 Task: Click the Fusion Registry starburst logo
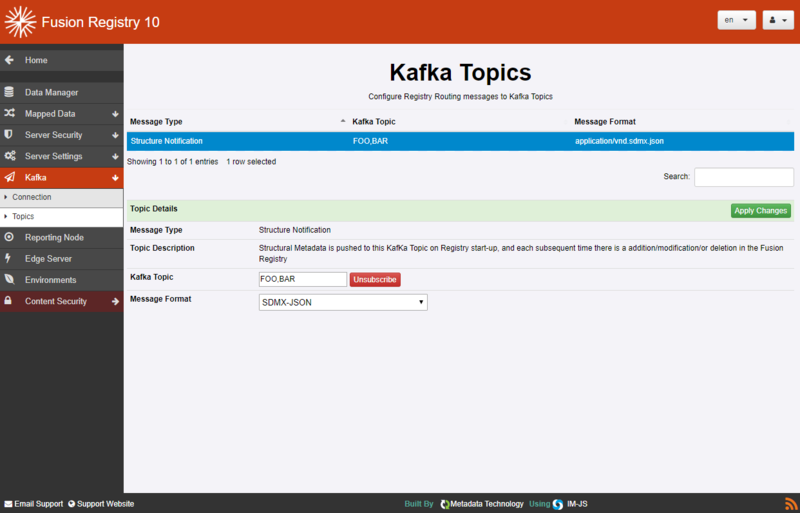click(x=20, y=22)
